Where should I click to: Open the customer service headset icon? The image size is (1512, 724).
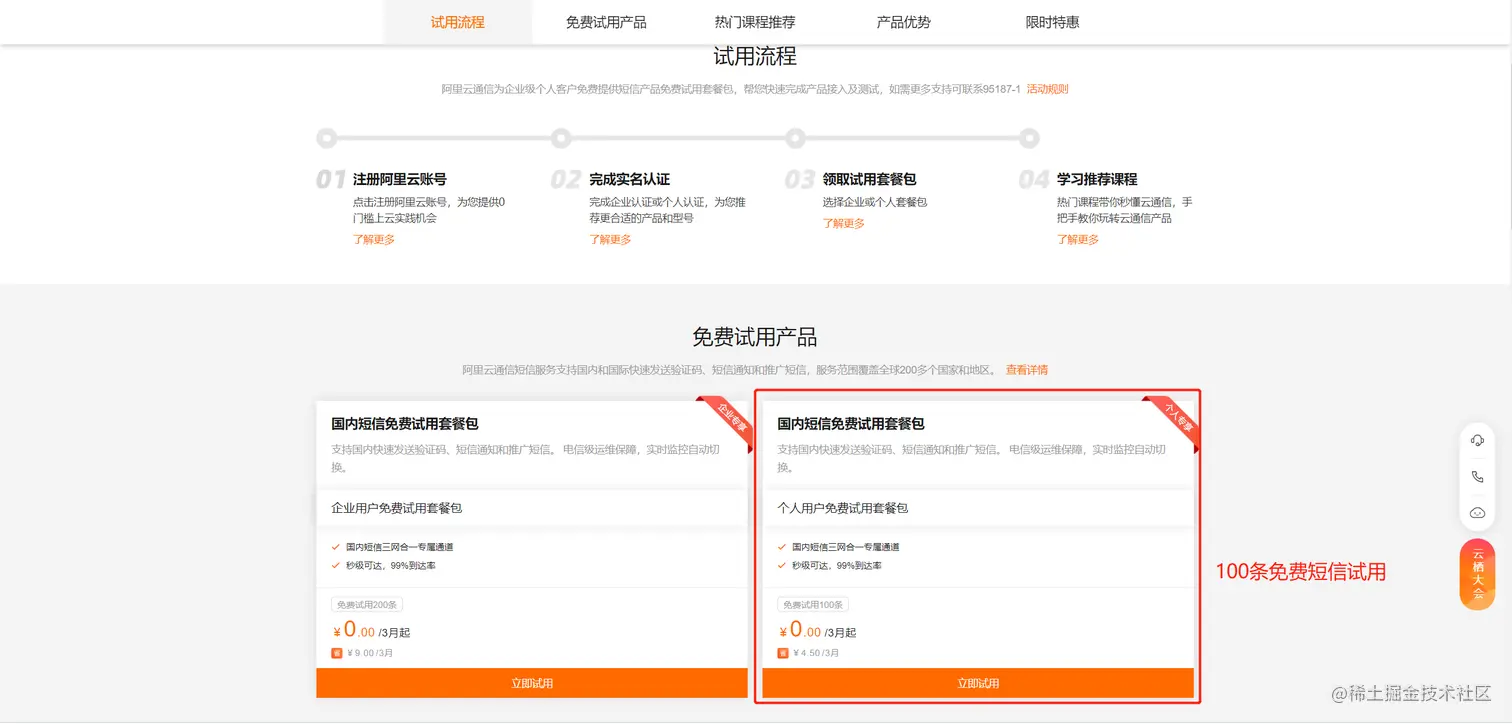(1477, 441)
